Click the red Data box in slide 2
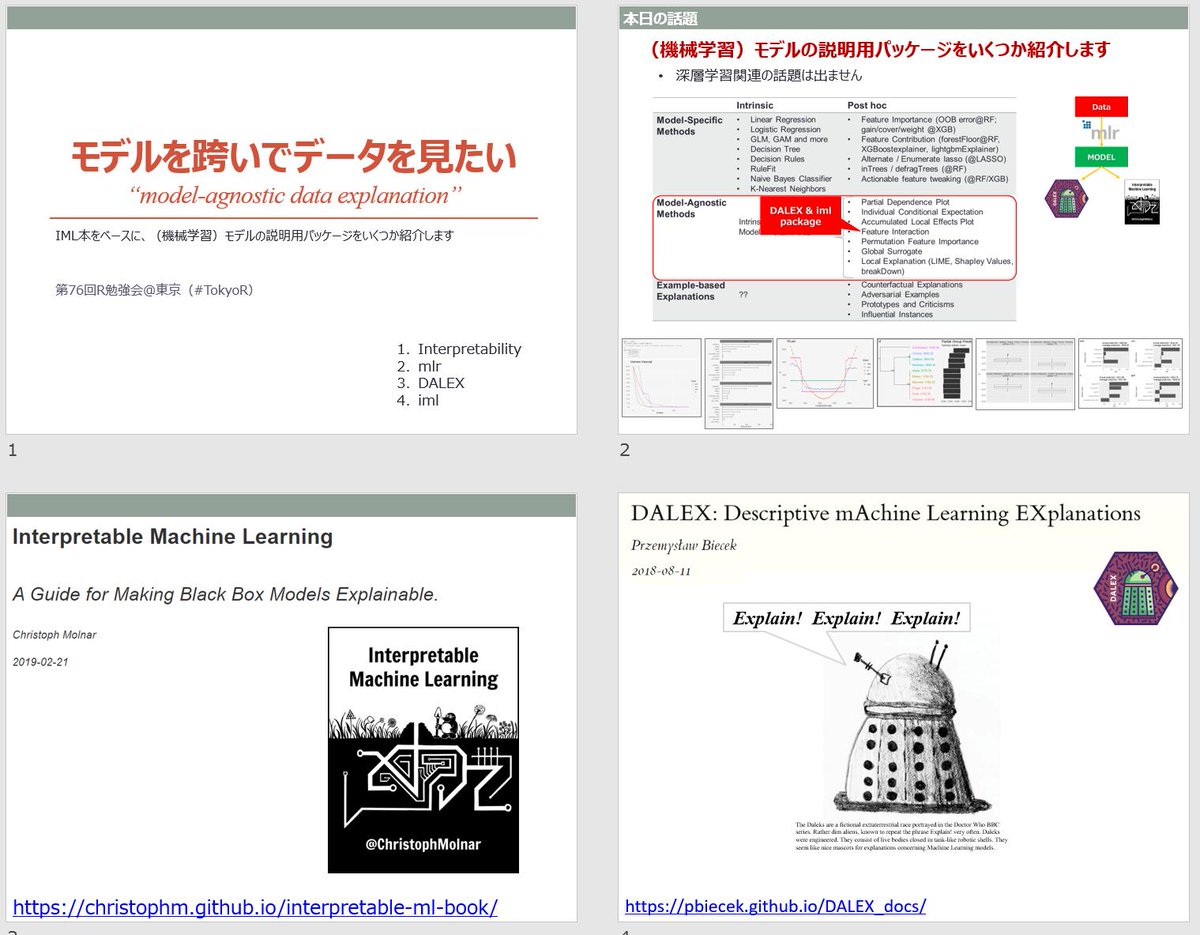Screen dimensions: 1200x935 click(x=1101, y=106)
